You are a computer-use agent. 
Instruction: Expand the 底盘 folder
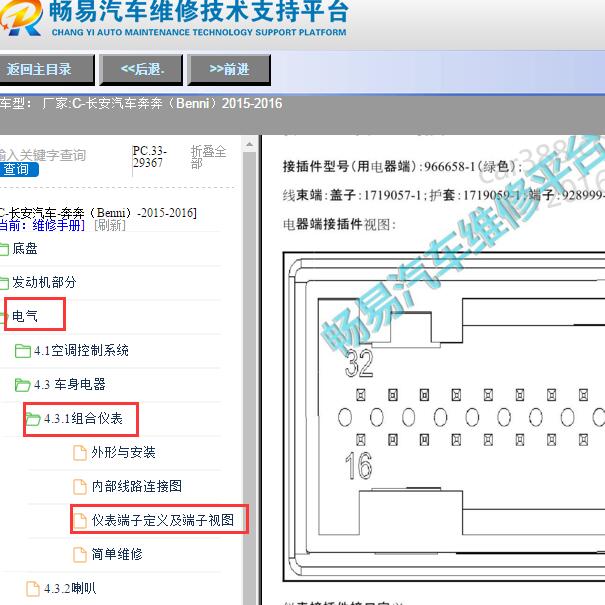25,248
